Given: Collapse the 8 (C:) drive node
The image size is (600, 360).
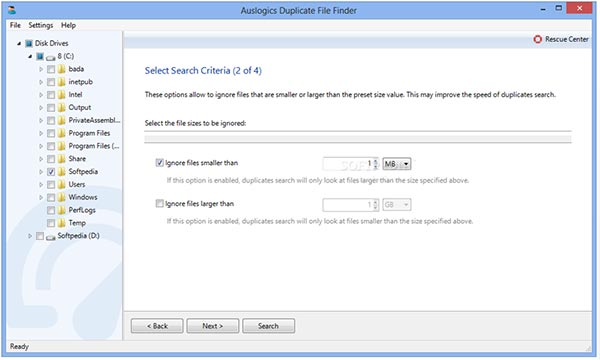Looking at the screenshot, I should tap(30, 56).
